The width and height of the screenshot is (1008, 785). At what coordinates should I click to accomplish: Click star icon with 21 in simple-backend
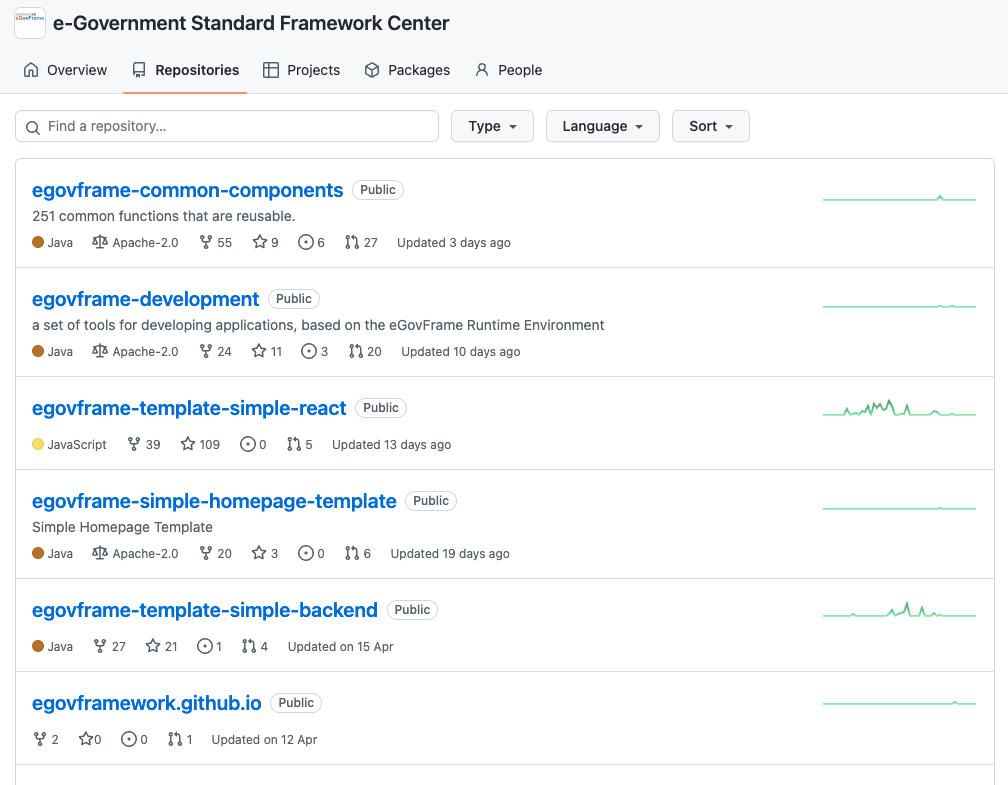153,646
